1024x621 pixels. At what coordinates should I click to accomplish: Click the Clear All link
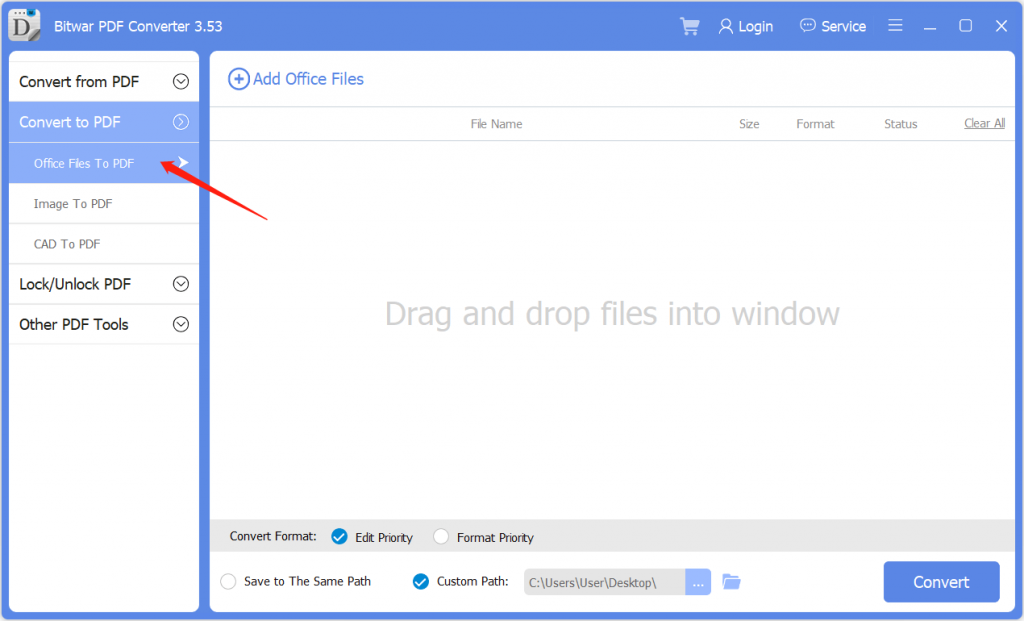984,123
